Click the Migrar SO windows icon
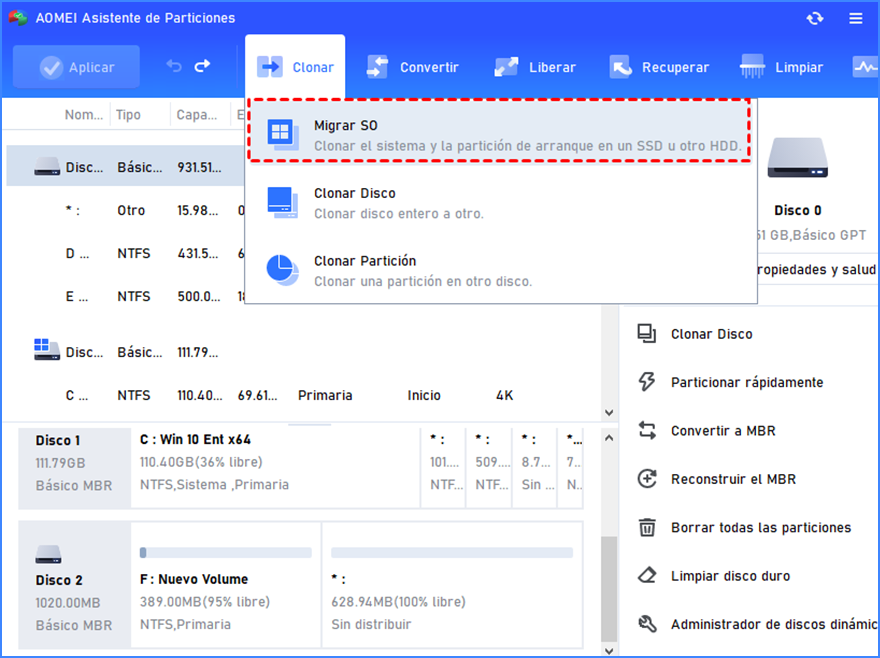Viewport: 880px width, 658px height. 283,135
